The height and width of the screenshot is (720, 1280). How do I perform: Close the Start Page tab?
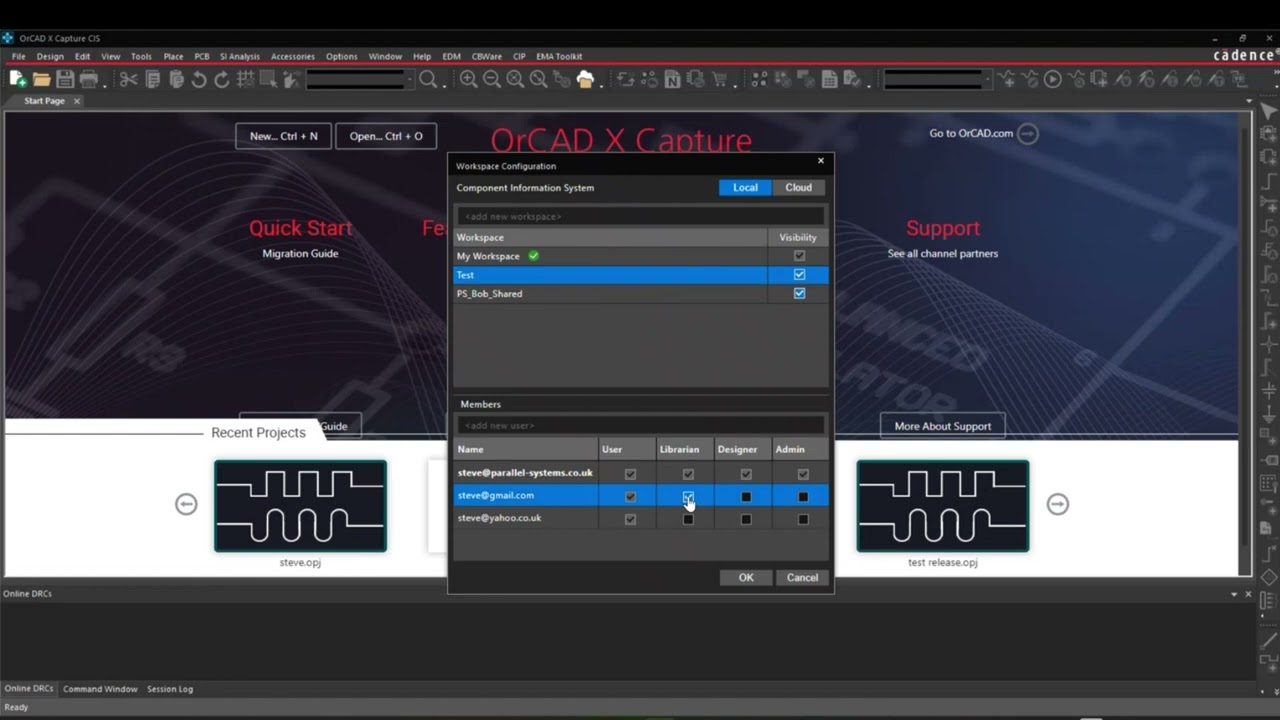(x=76, y=101)
